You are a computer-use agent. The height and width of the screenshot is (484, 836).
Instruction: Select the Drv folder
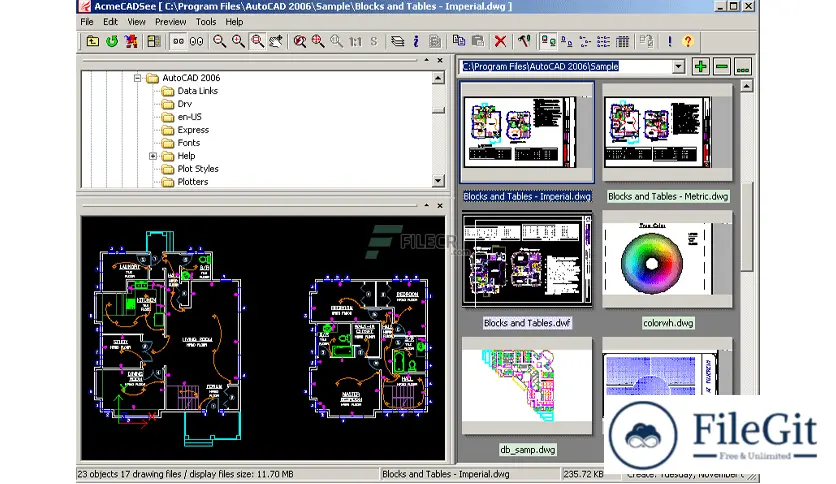coord(184,104)
